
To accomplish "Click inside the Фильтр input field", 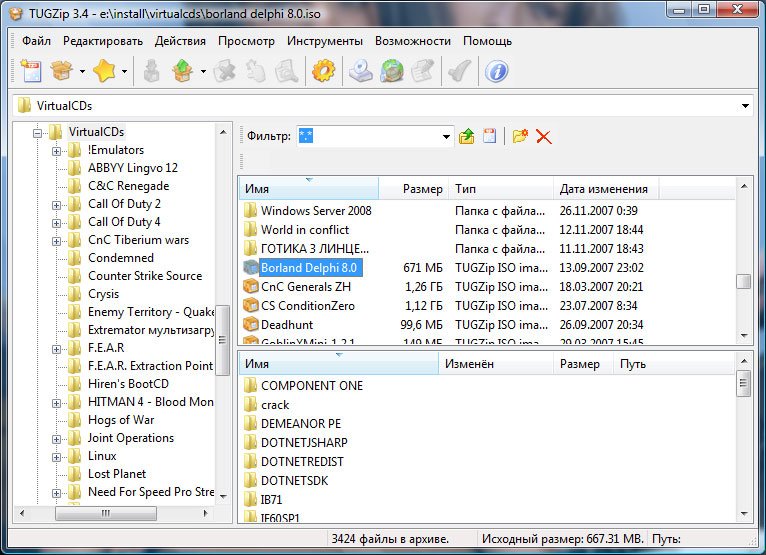I will [368, 136].
